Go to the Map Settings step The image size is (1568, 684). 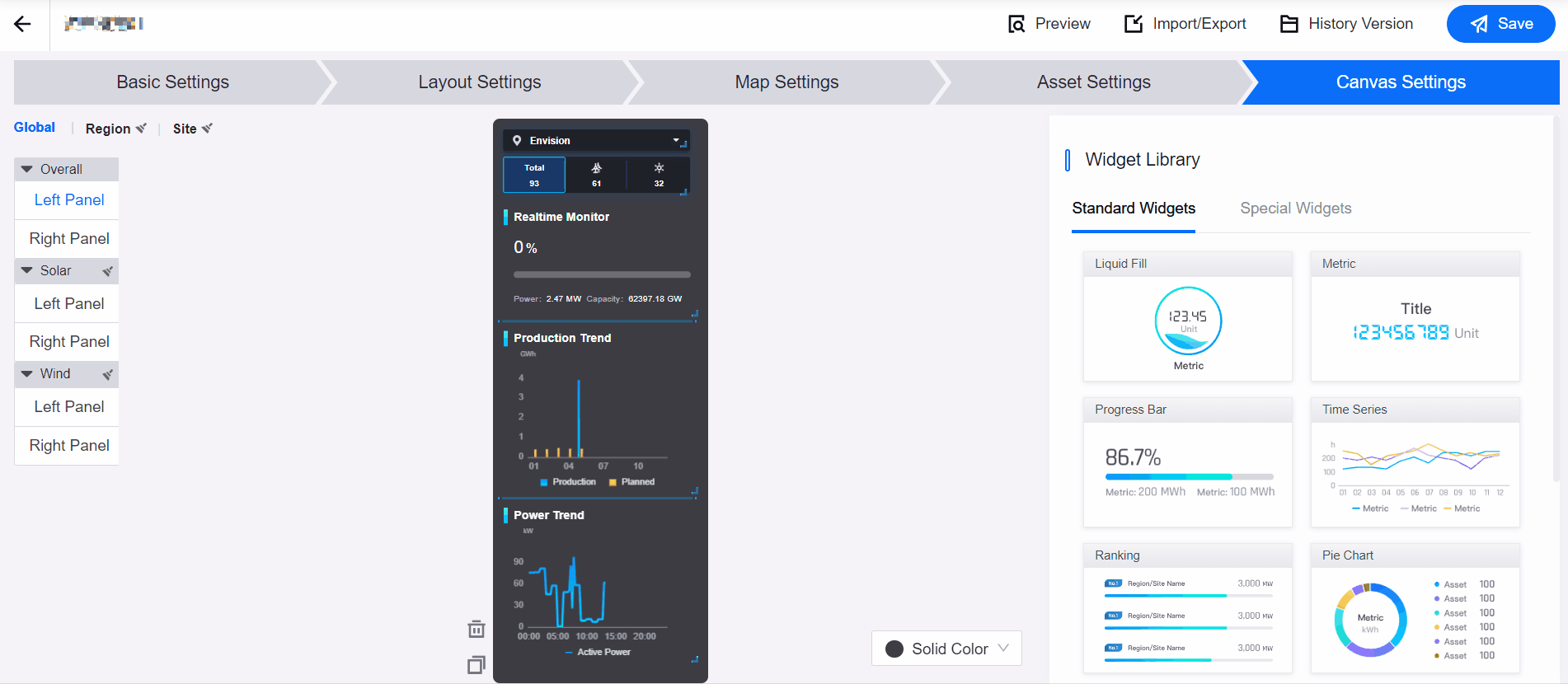click(x=786, y=82)
